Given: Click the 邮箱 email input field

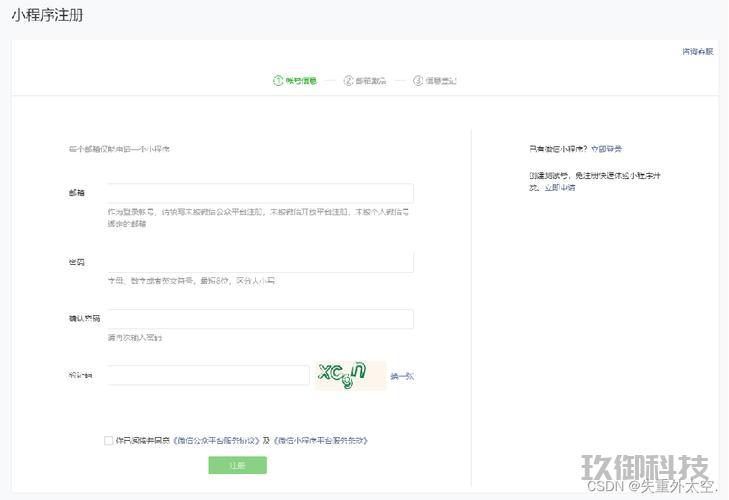Looking at the screenshot, I should (x=260, y=193).
